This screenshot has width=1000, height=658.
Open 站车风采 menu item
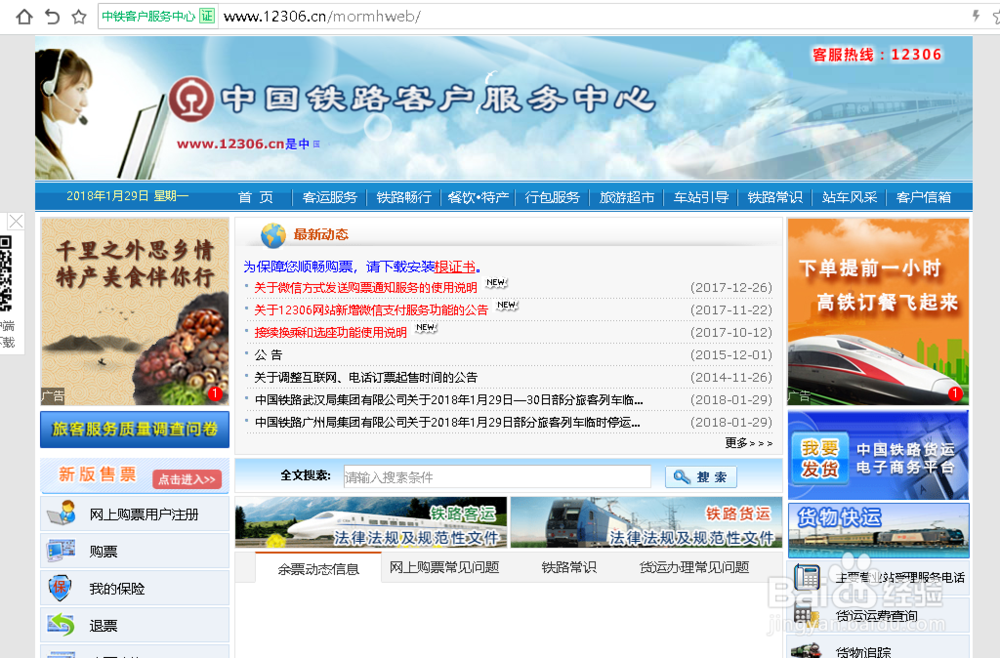(849, 197)
